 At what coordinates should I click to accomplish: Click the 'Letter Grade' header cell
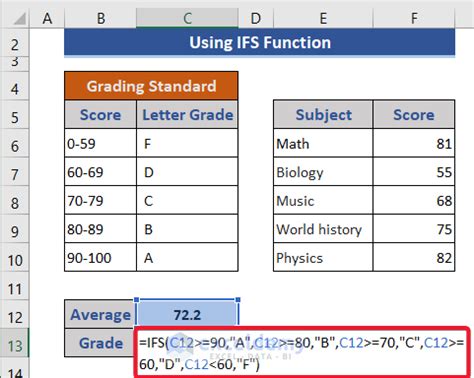click(x=187, y=115)
